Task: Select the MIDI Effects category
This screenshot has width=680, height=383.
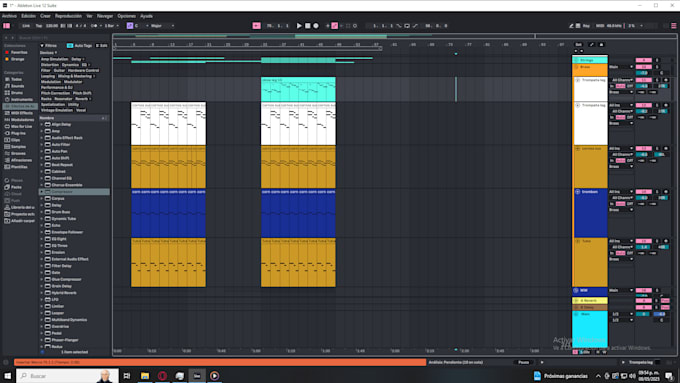Action: [19, 113]
